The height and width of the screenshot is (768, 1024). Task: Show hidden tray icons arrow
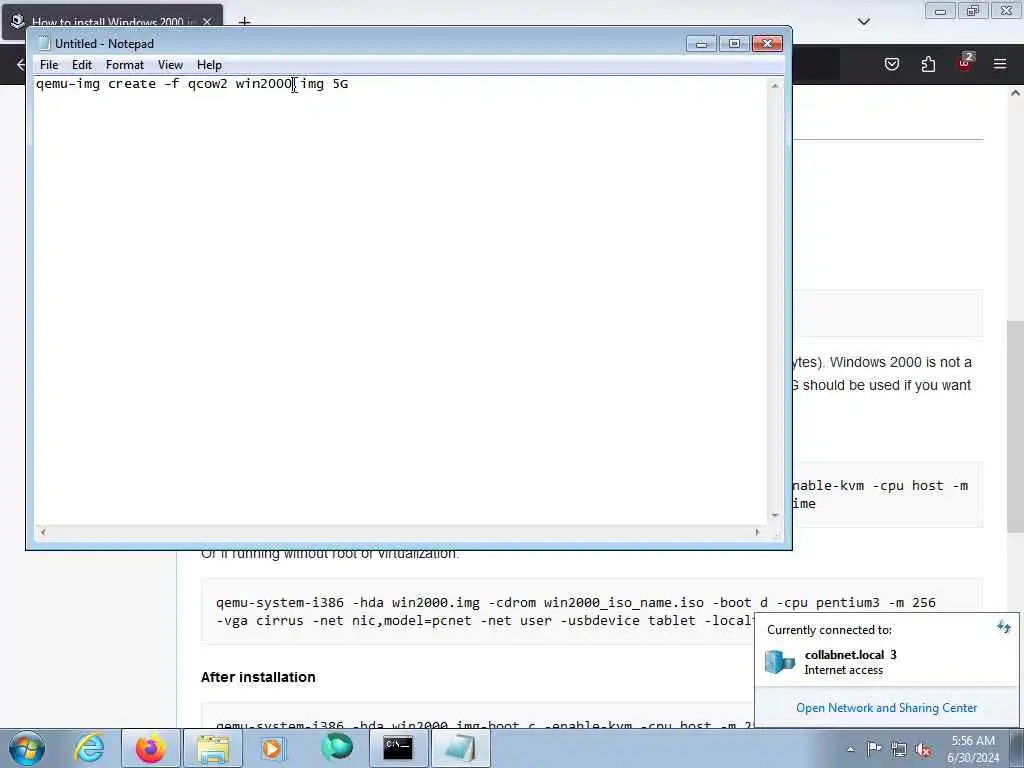tap(850, 749)
